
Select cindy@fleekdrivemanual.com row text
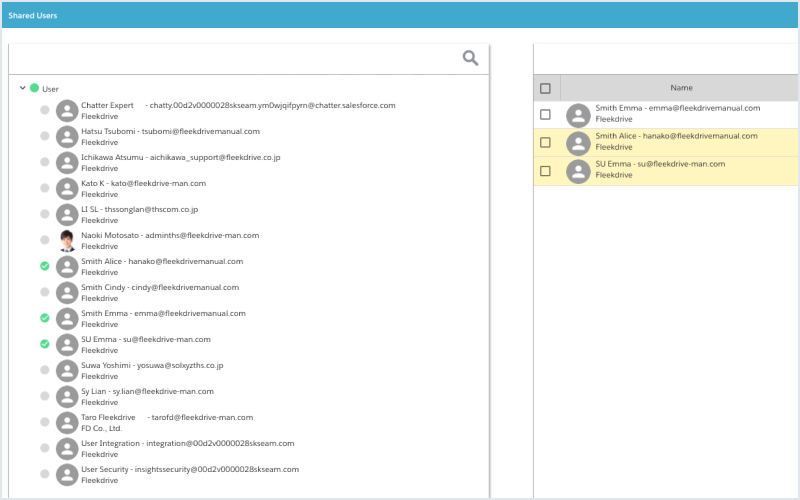[185, 287]
